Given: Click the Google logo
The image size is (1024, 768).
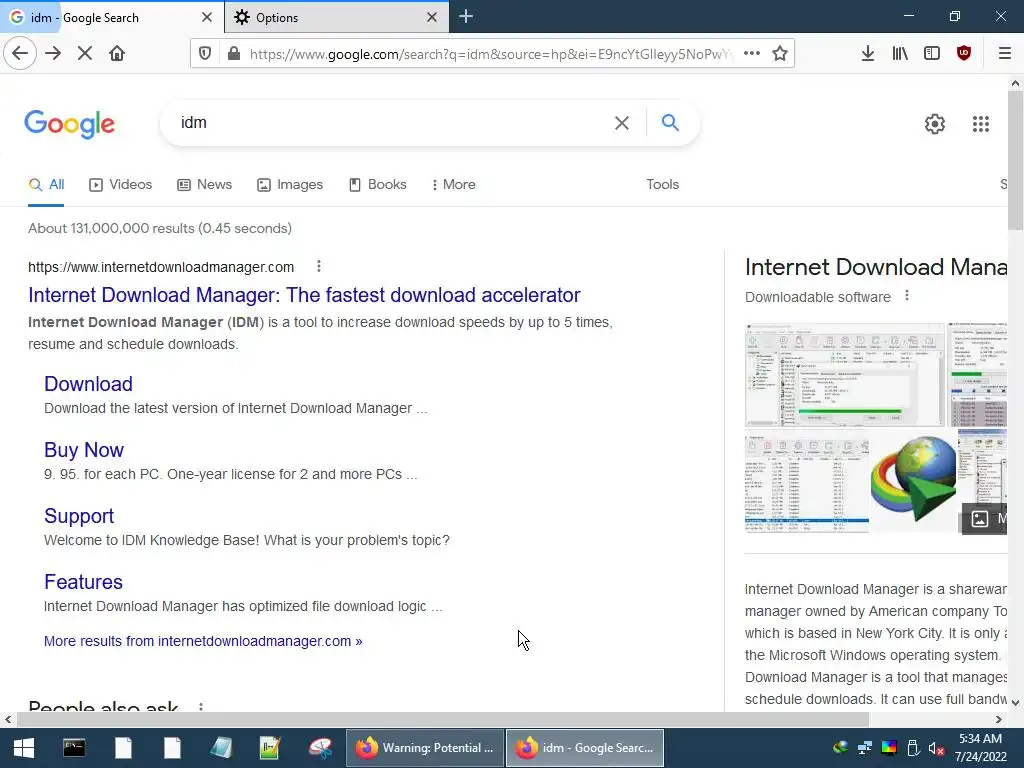Looking at the screenshot, I should [69, 123].
